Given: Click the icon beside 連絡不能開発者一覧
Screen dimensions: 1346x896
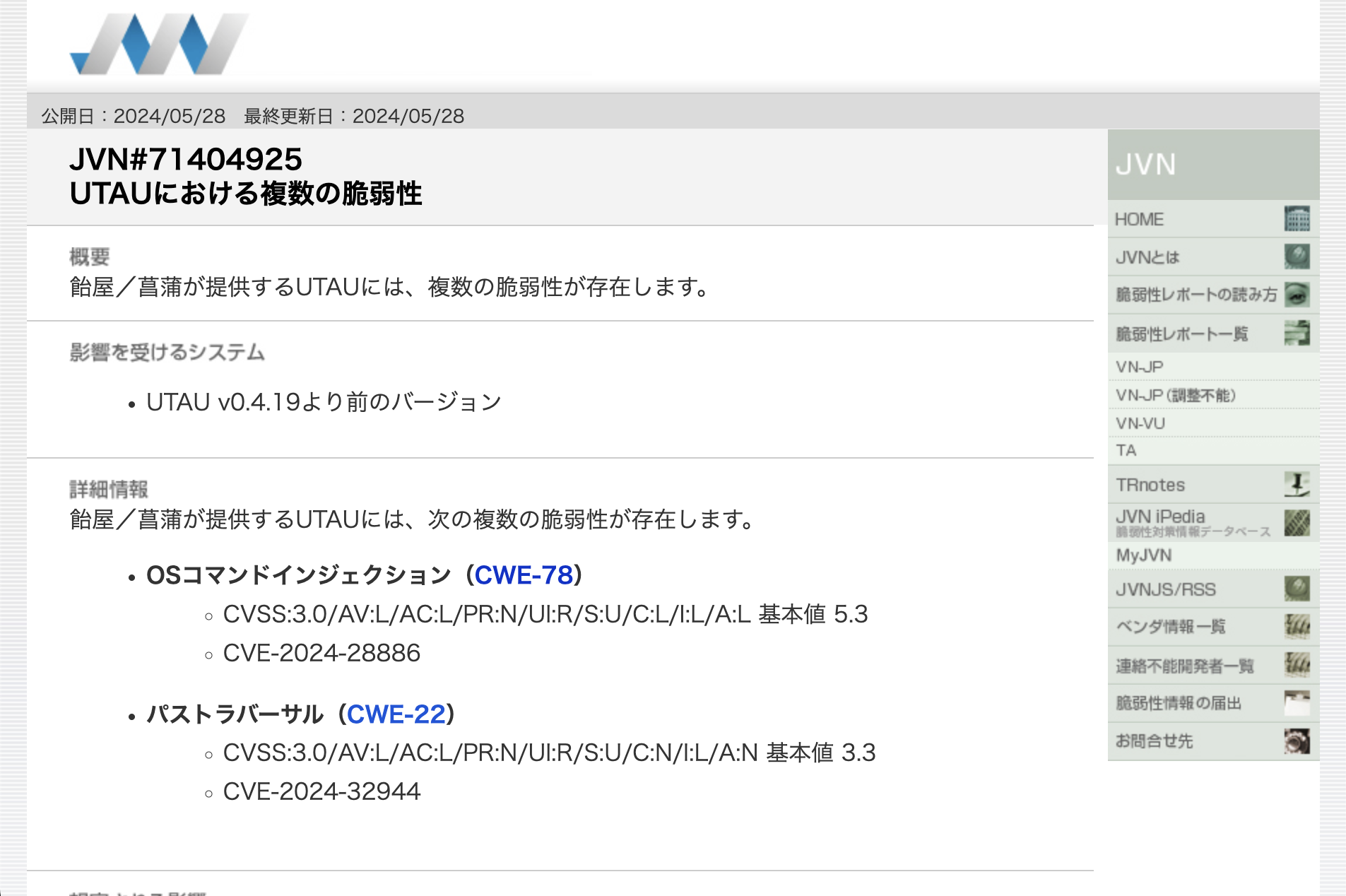Looking at the screenshot, I should [1297, 664].
